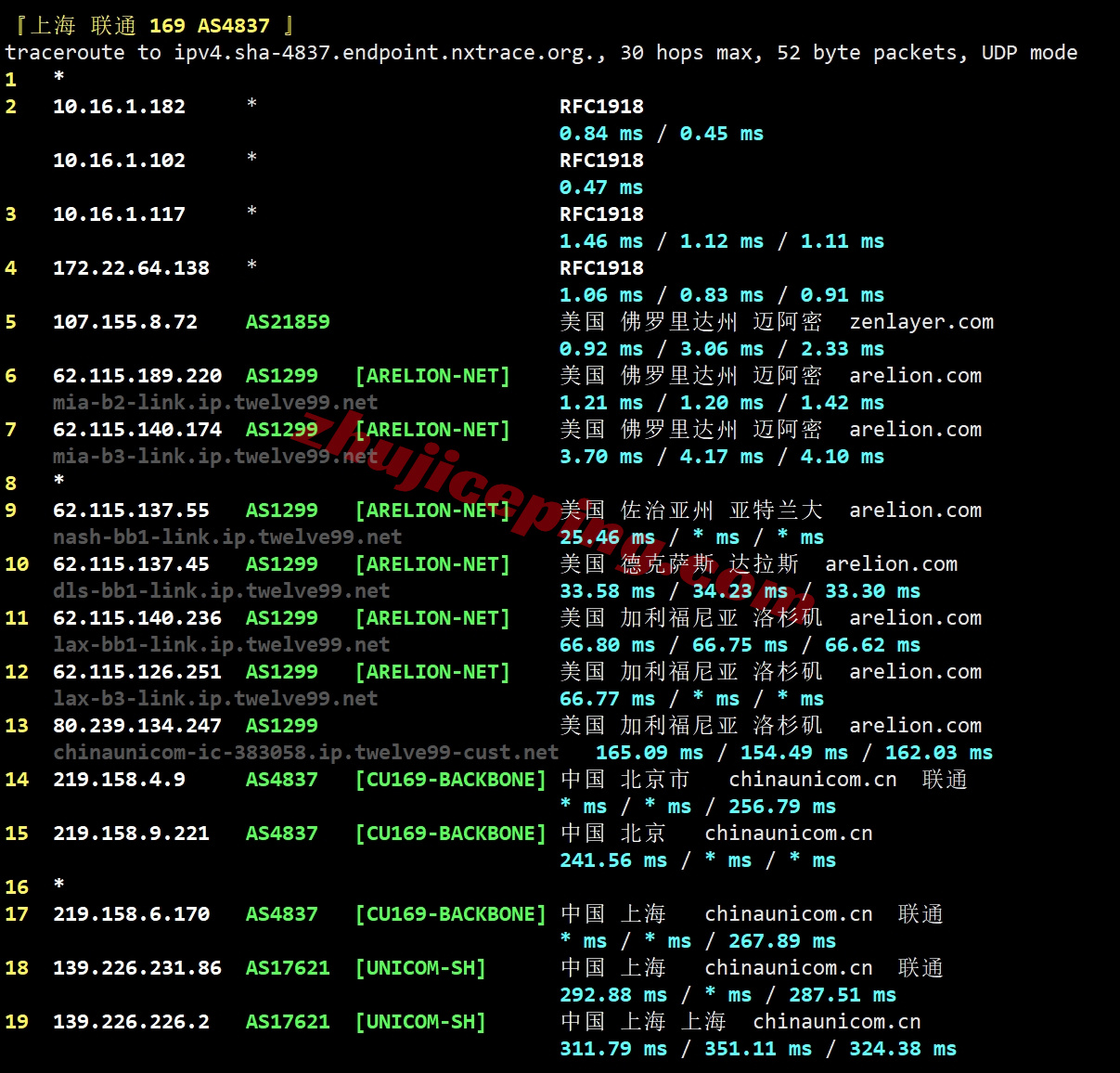Select latency 1.06 ms on hop 4
The height and width of the screenshot is (1073, 1120).
(601, 295)
